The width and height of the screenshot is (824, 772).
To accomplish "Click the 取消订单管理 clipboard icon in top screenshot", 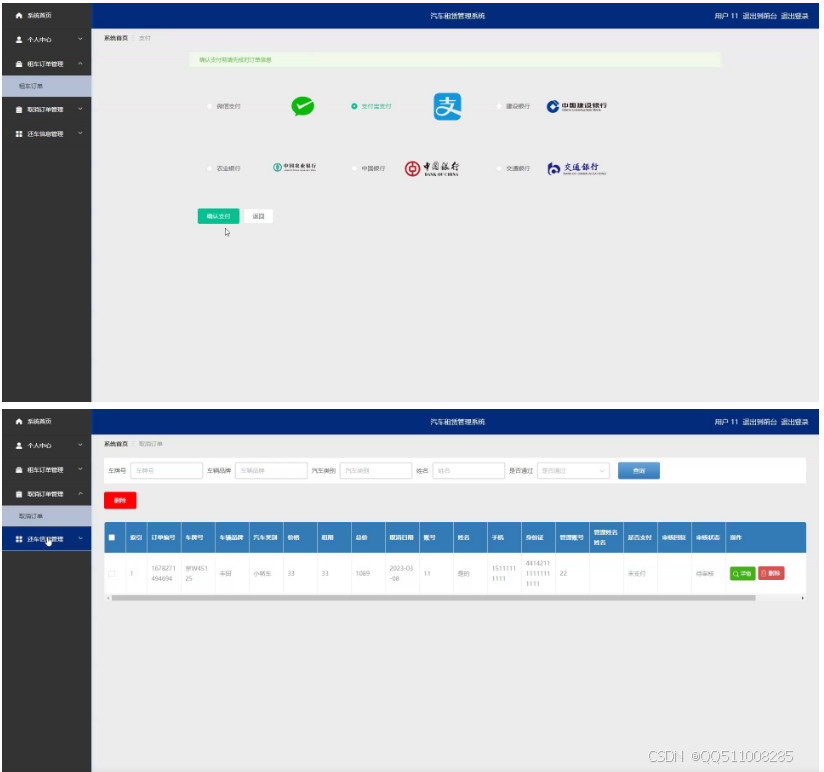I will pos(19,110).
